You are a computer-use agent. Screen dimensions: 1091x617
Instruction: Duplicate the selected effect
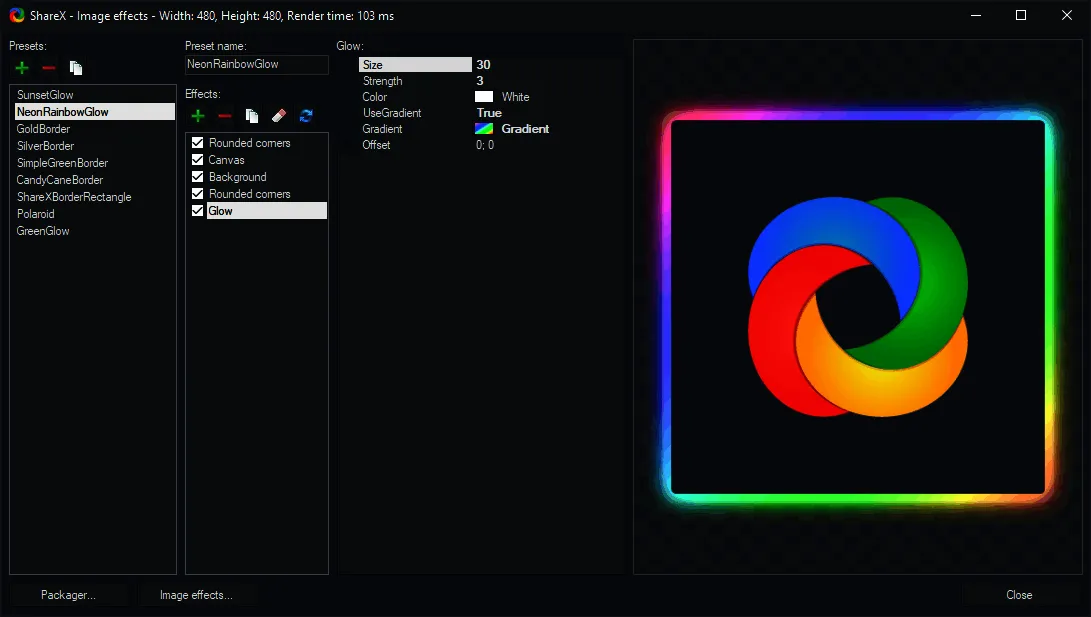click(252, 117)
